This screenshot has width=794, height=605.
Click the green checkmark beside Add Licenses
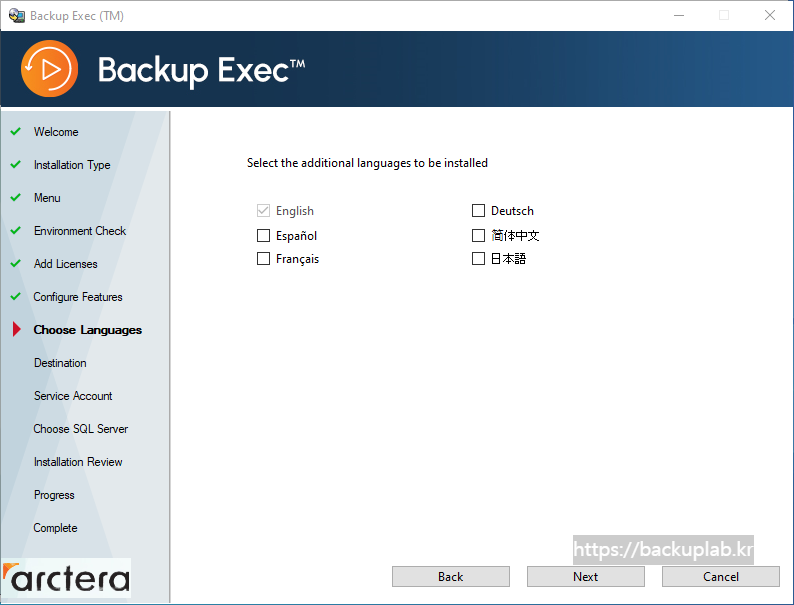[x=16, y=263]
